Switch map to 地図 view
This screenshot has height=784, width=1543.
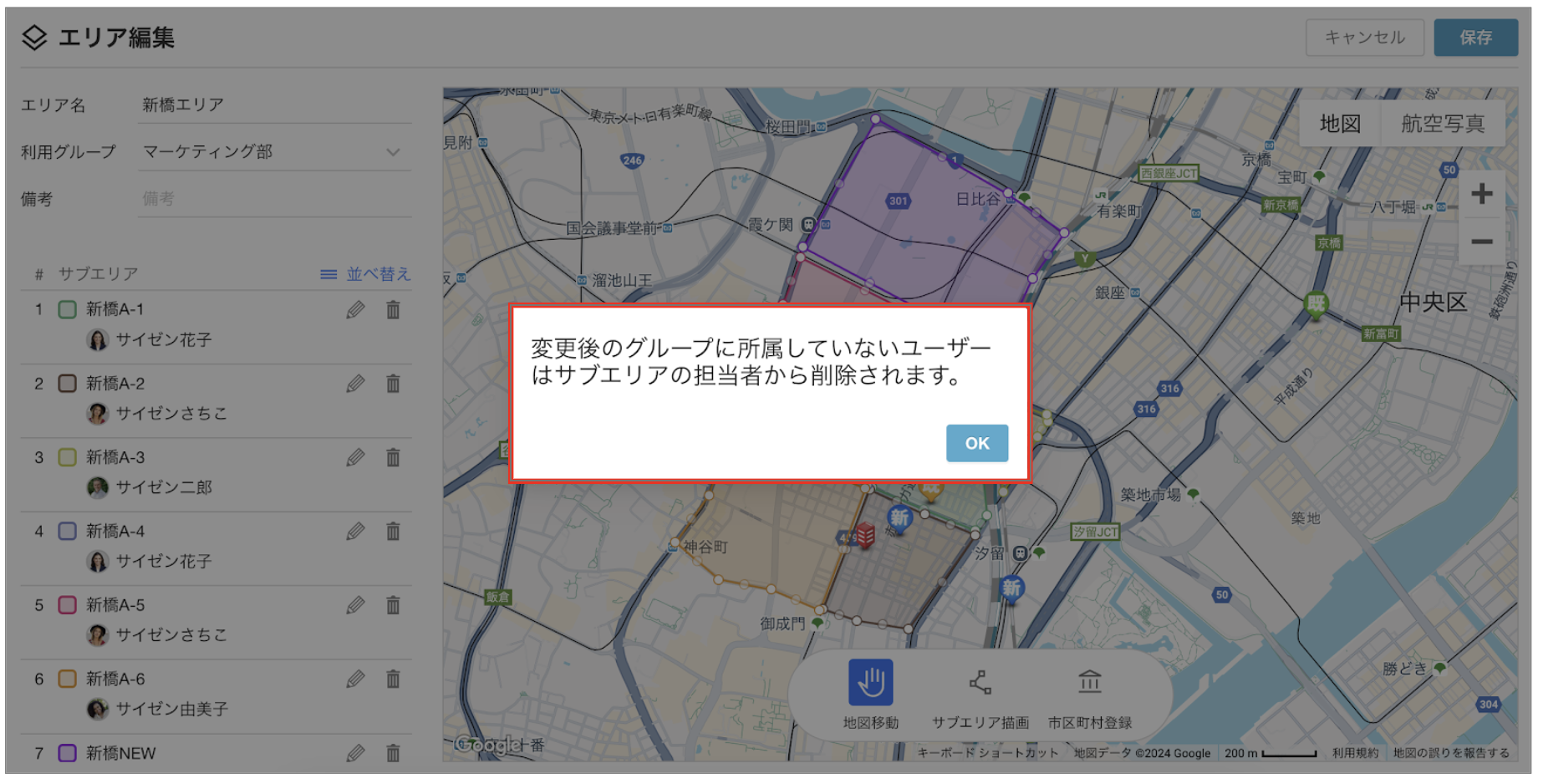[x=1340, y=124]
